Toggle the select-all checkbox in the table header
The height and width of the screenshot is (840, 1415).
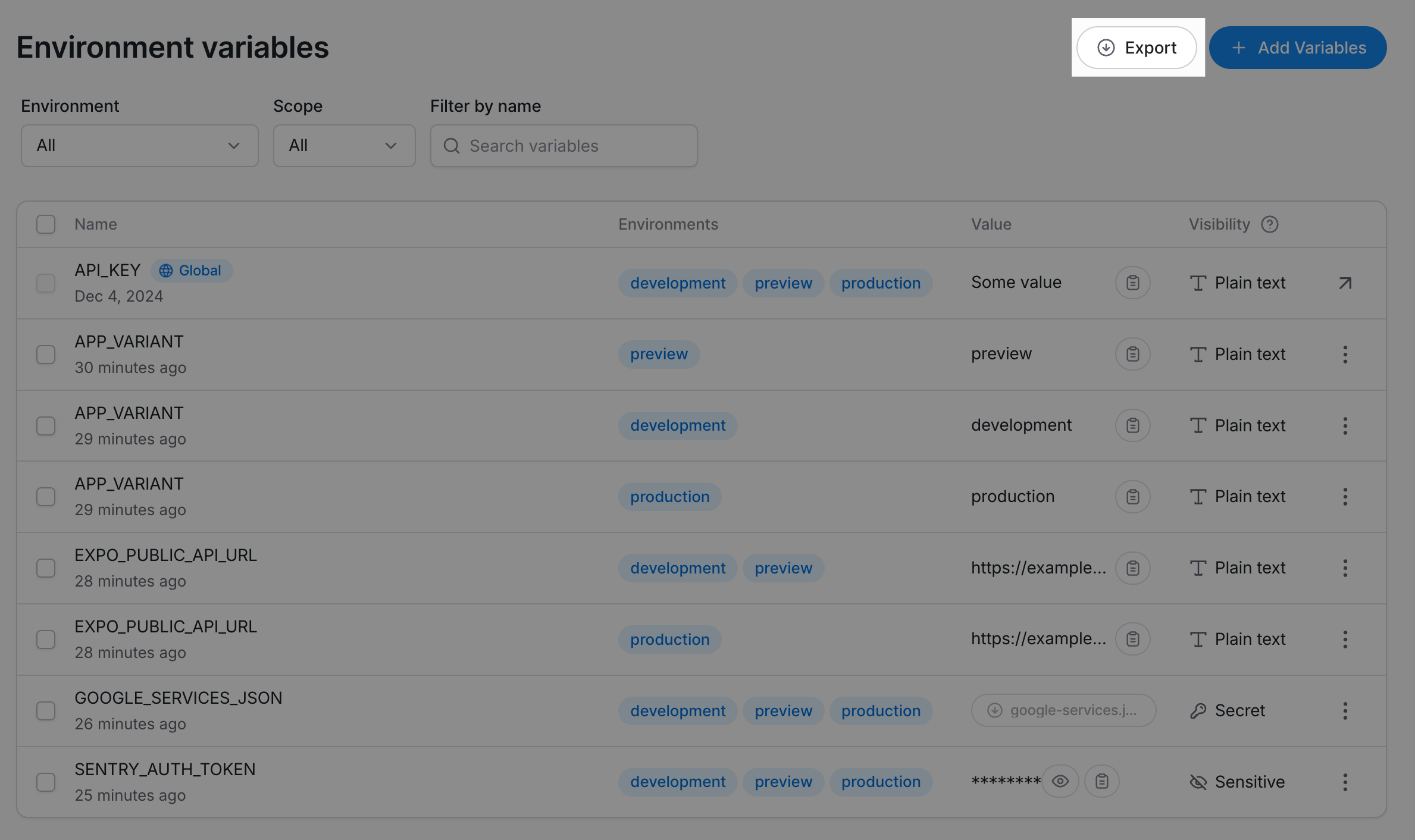point(46,224)
